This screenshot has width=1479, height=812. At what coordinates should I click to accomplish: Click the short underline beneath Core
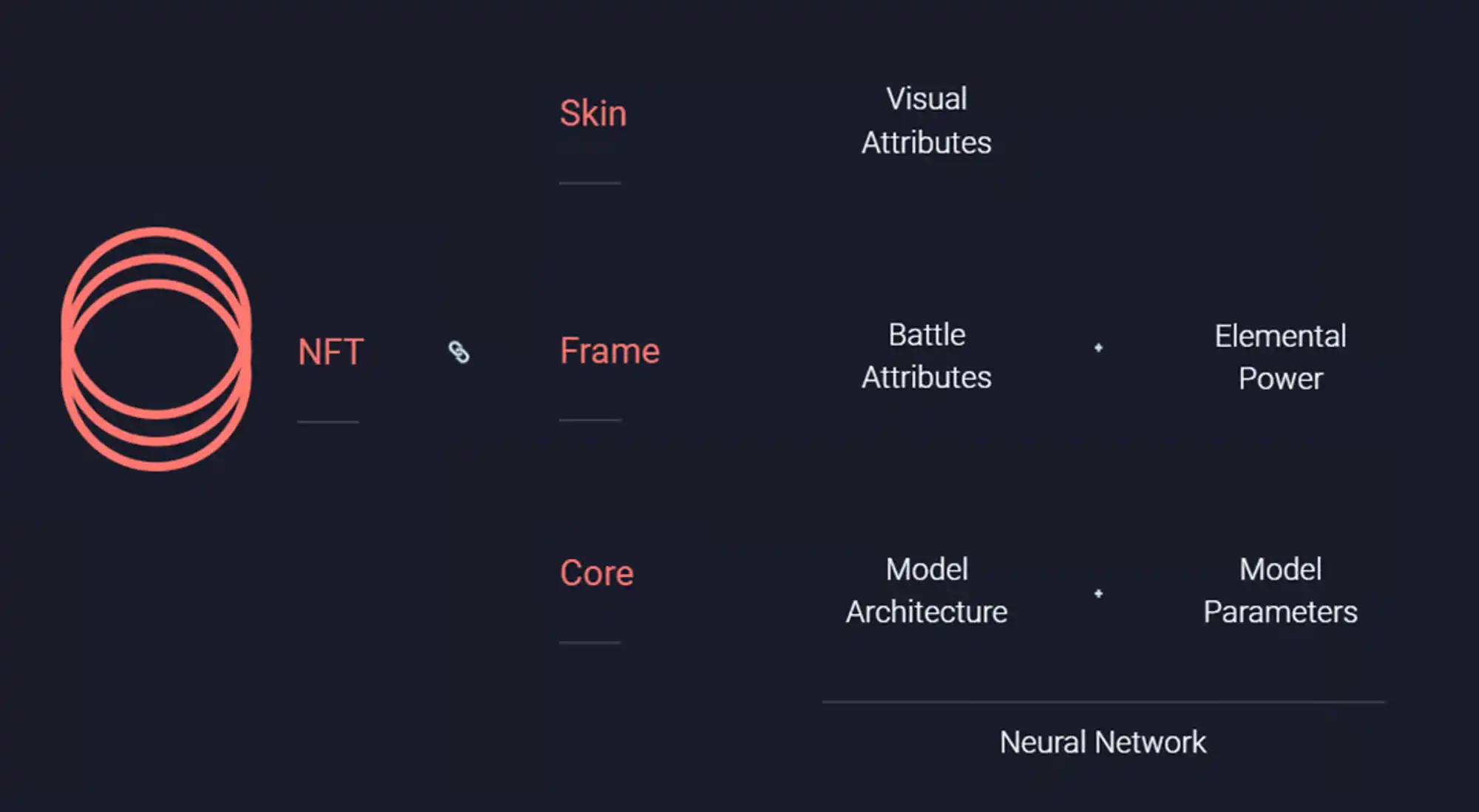coord(589,642)
